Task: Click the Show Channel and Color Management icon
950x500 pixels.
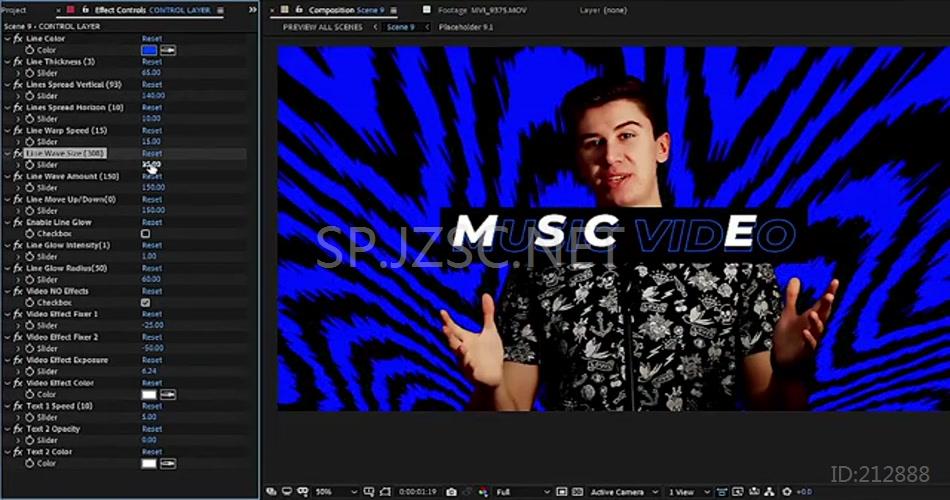Action: tap(483, 492)
